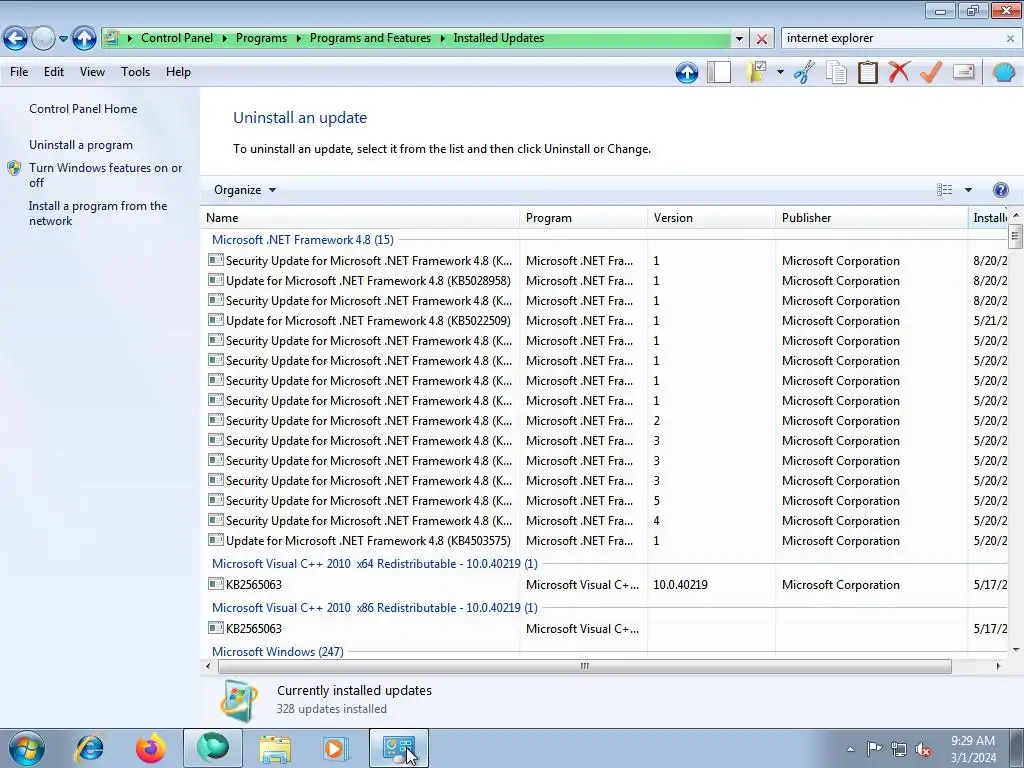The height and width of the screenshot is (768, 1024).
Task: Open the recent pages dropdown arrow
Action: [x=63, y=39]
